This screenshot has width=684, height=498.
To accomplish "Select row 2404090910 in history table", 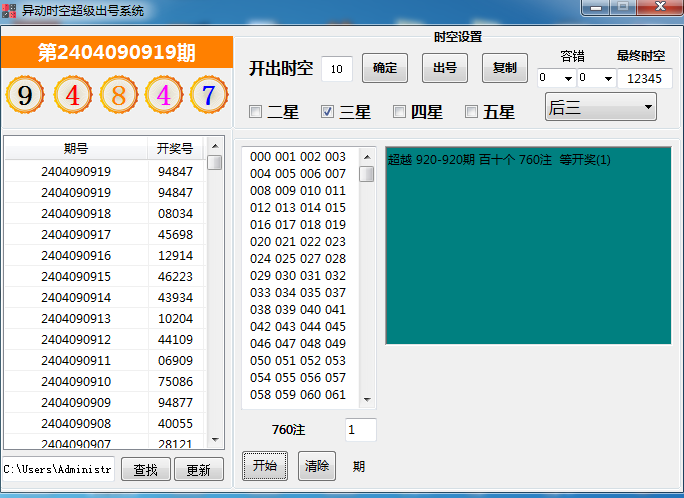I will 105,382.
